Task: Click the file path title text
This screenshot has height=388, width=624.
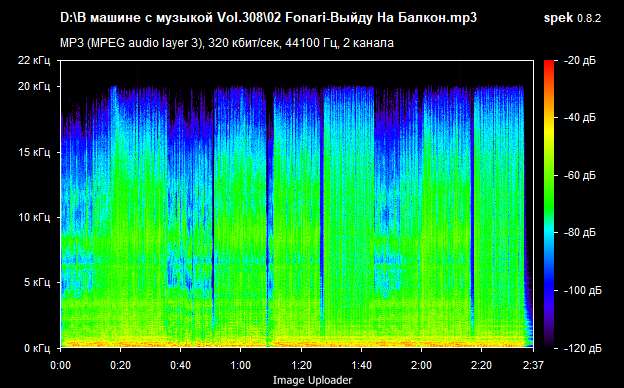Action: point(268,18)
